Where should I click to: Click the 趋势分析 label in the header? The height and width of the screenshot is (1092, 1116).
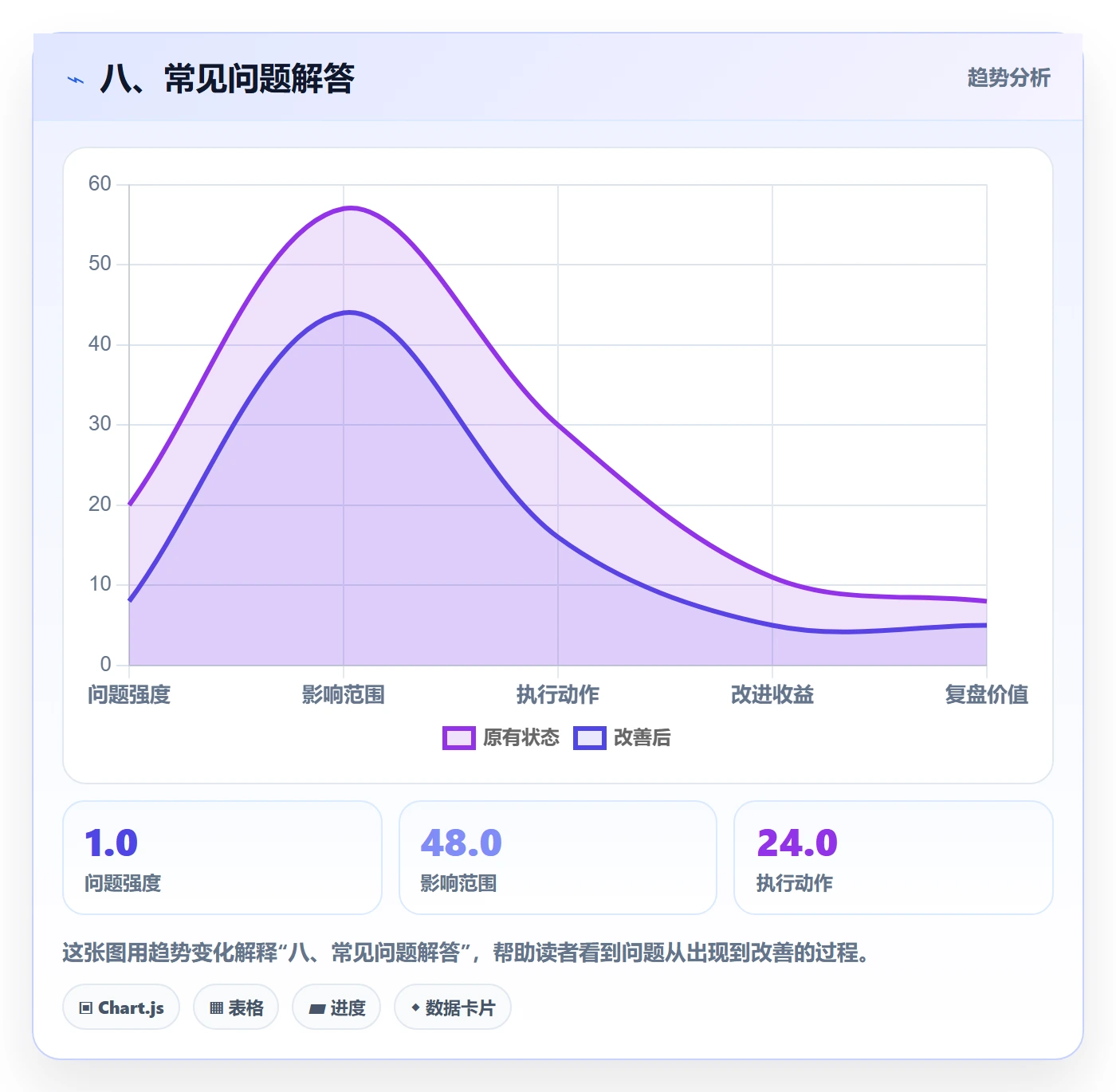(x=1008, y=77)
